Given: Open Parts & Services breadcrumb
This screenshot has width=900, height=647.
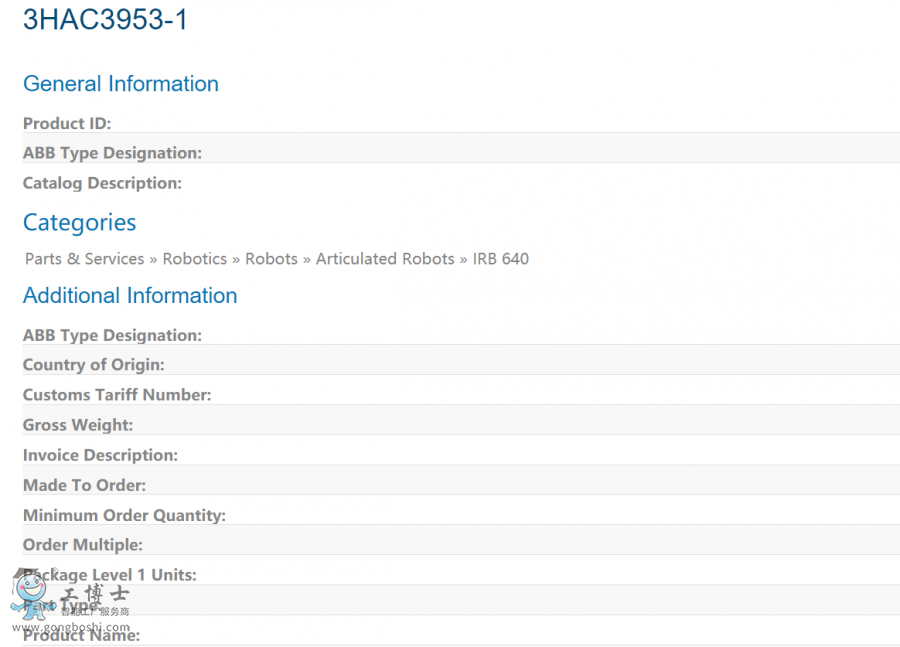Looking at the screenshot, I should (84, 259).
